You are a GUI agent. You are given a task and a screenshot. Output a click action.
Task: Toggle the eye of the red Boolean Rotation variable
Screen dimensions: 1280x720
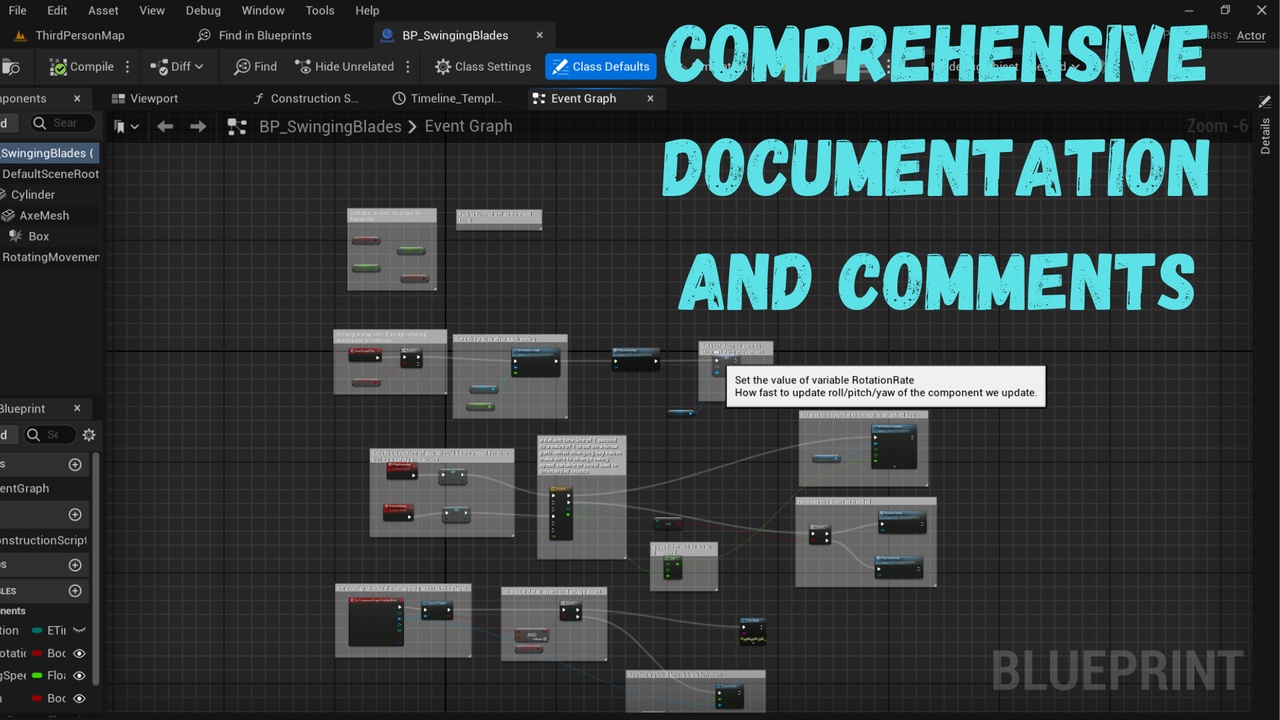[80, 653]
